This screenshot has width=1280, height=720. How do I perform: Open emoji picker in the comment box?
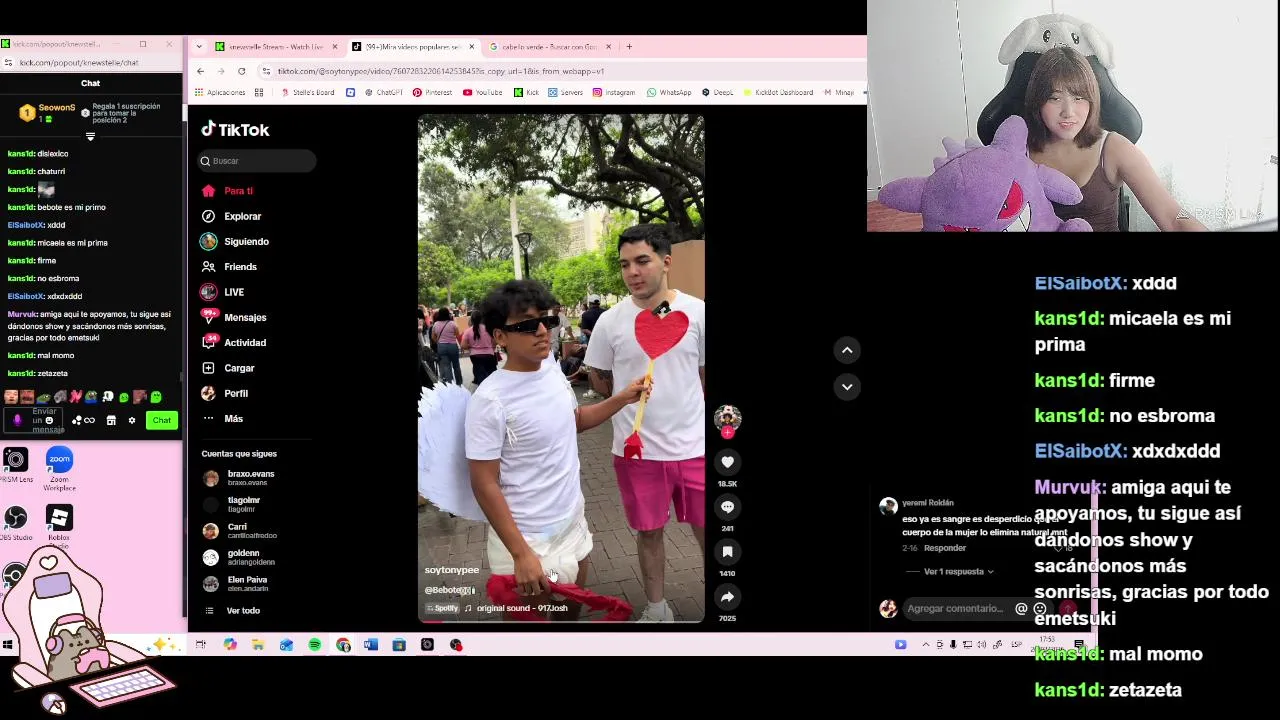point(1040,609)
